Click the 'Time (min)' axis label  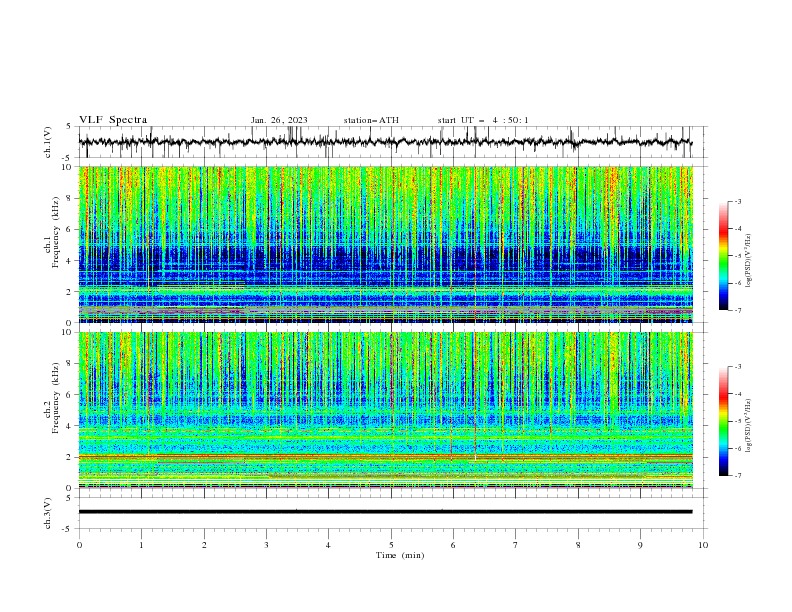(400, 555)
